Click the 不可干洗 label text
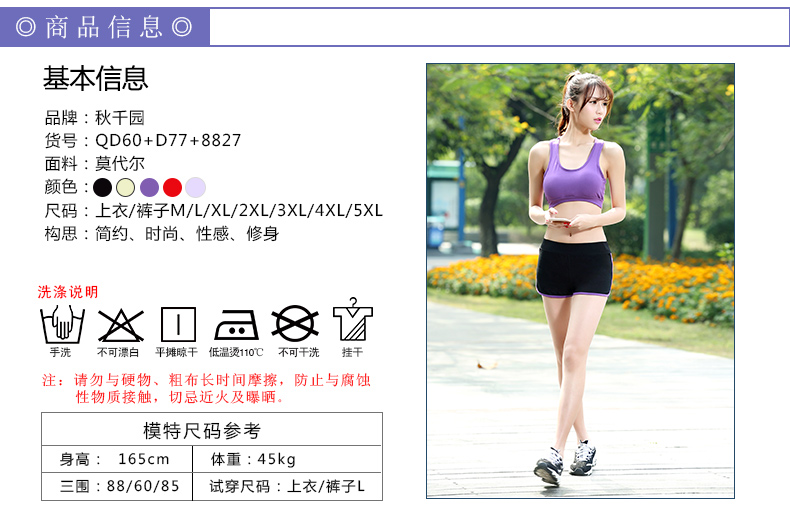The height and width of the screenshot is (515, 790). coord(299,352)
